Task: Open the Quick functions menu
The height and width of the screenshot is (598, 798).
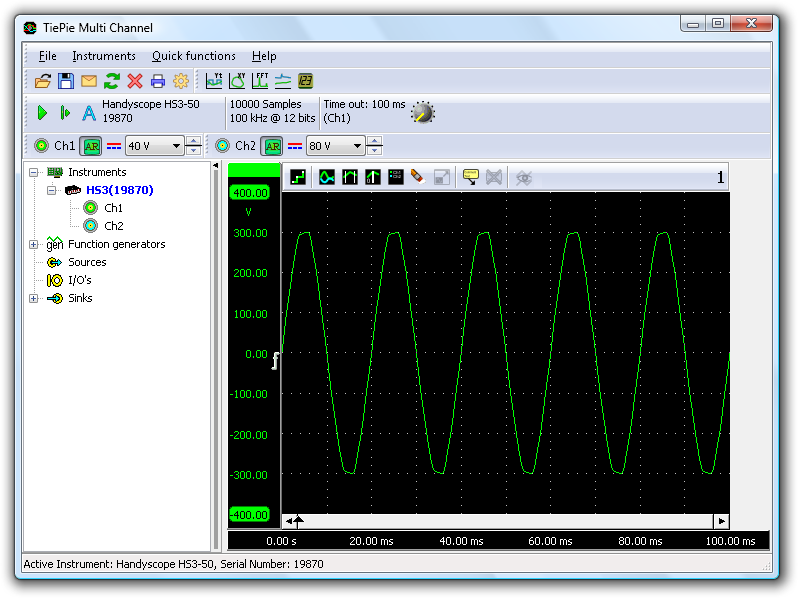Action: [194, 56]
